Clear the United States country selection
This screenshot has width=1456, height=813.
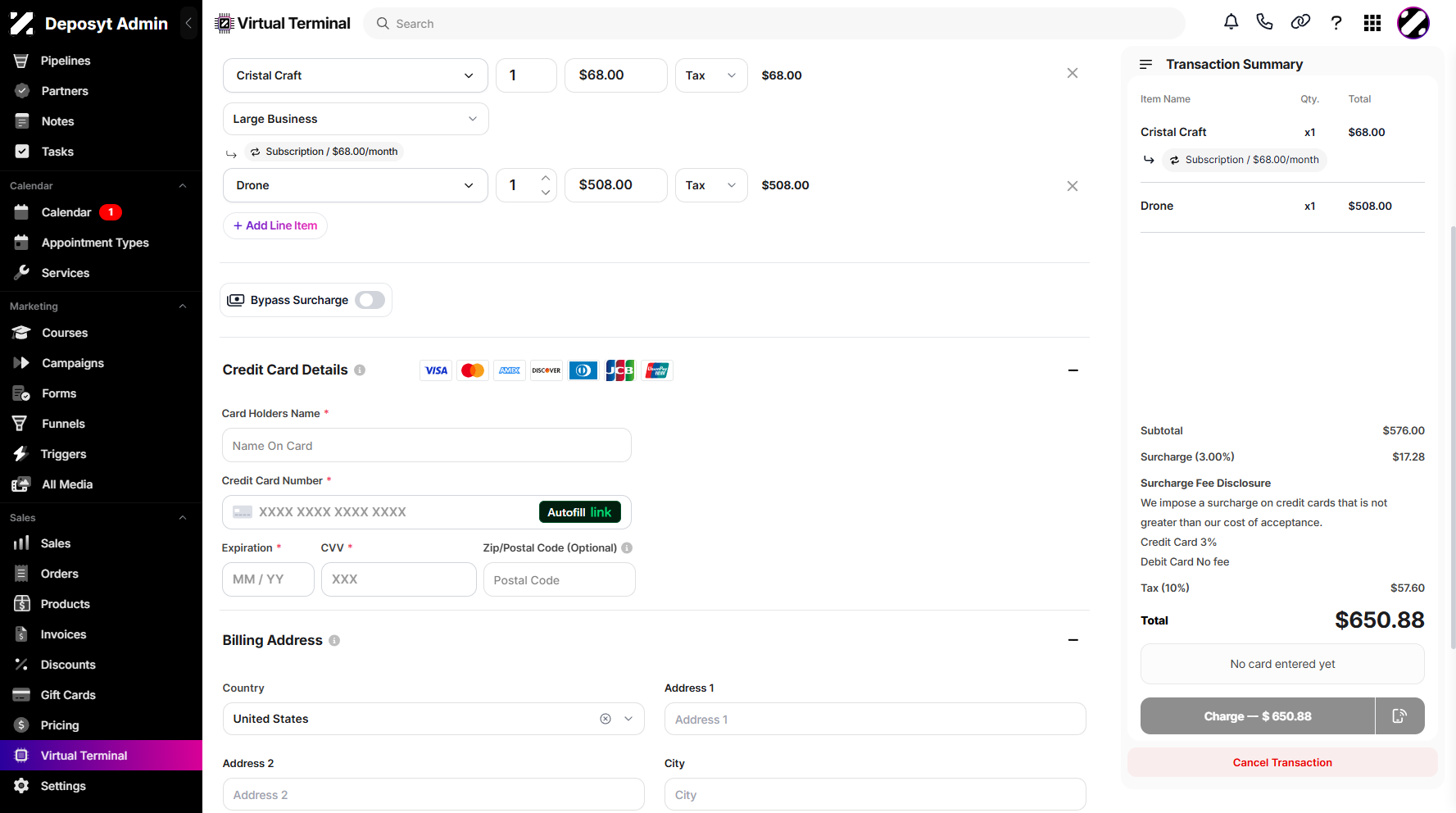click(x=606, y=719)
